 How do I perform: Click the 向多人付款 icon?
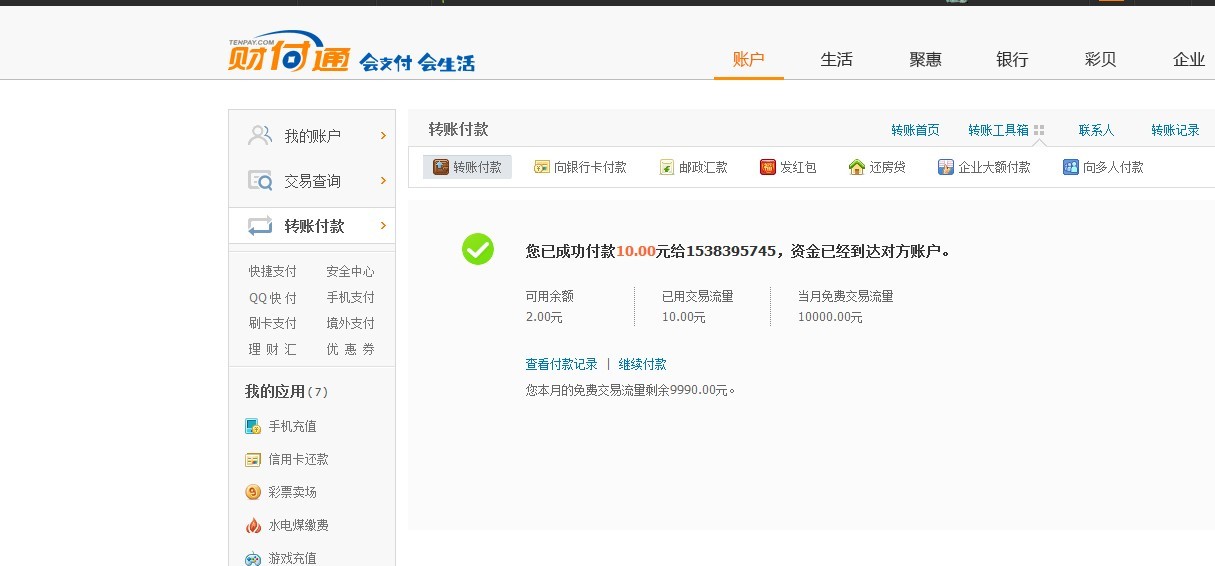(x=1070, y=167)
